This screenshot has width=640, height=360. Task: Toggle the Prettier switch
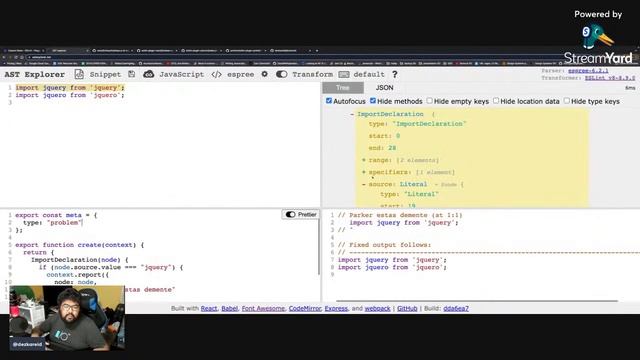tap(290, 215)
